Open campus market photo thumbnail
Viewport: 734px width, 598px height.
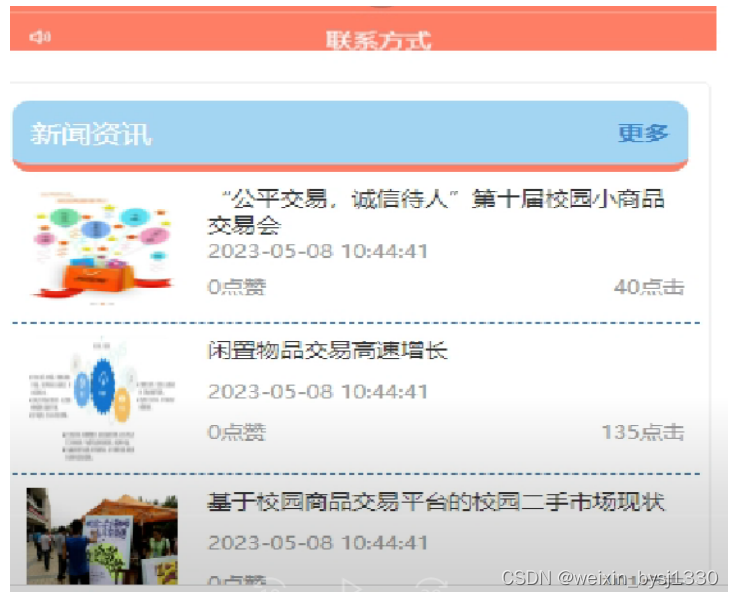(x=102, y=536)
